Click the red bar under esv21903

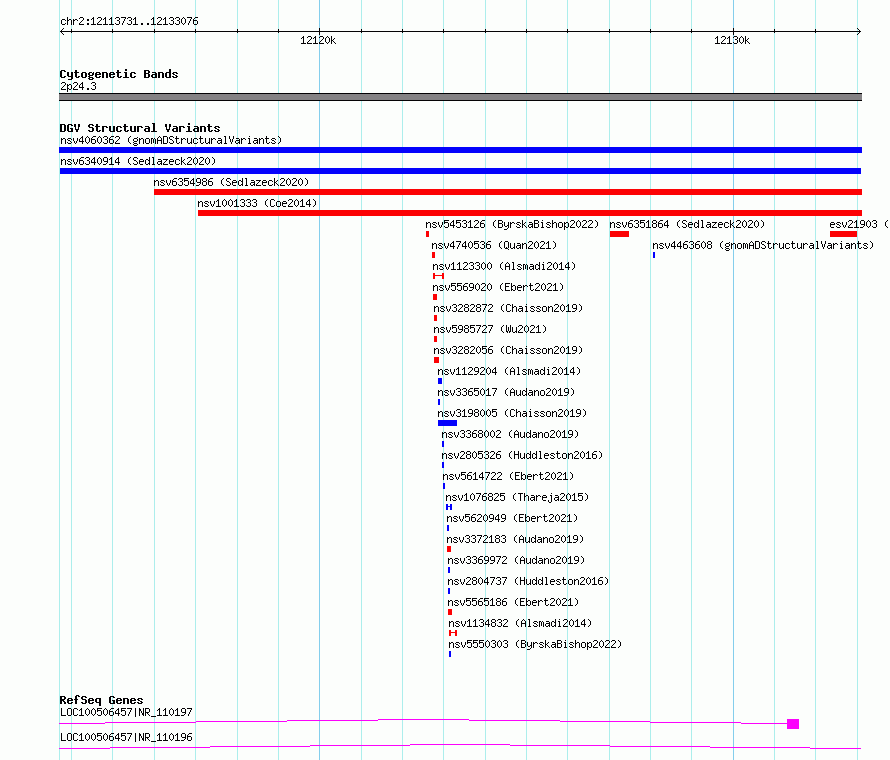point(843,234)
